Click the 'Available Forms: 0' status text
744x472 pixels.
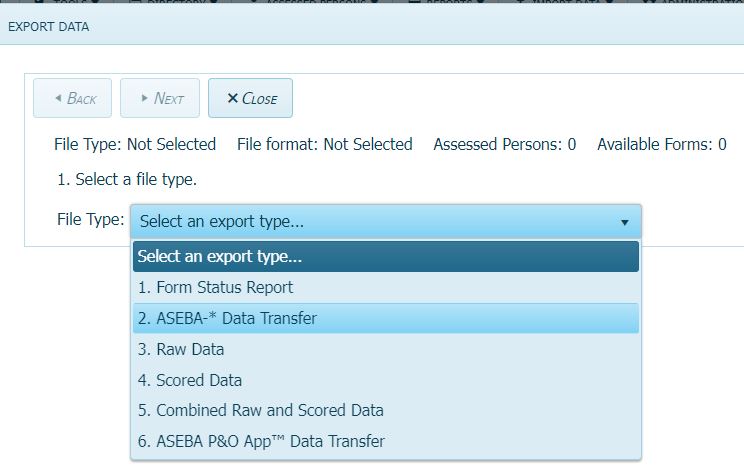coord(661,144)
